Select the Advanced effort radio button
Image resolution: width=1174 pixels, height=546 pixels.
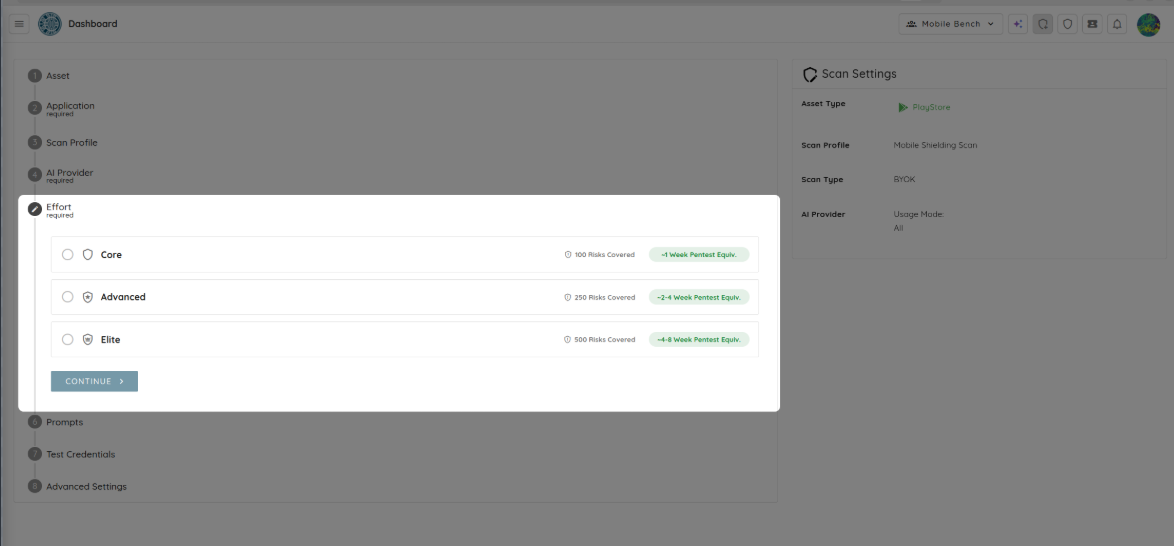[x=67, y=297]
